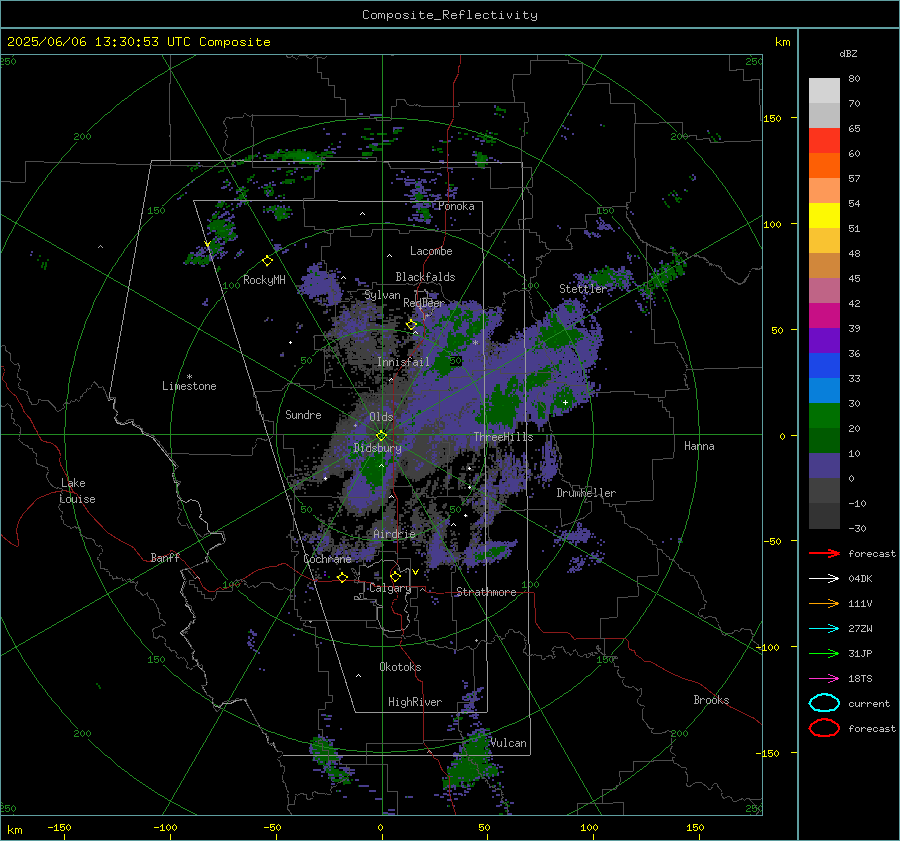
Task: Click the Vulcan city label
Action: 509,743
